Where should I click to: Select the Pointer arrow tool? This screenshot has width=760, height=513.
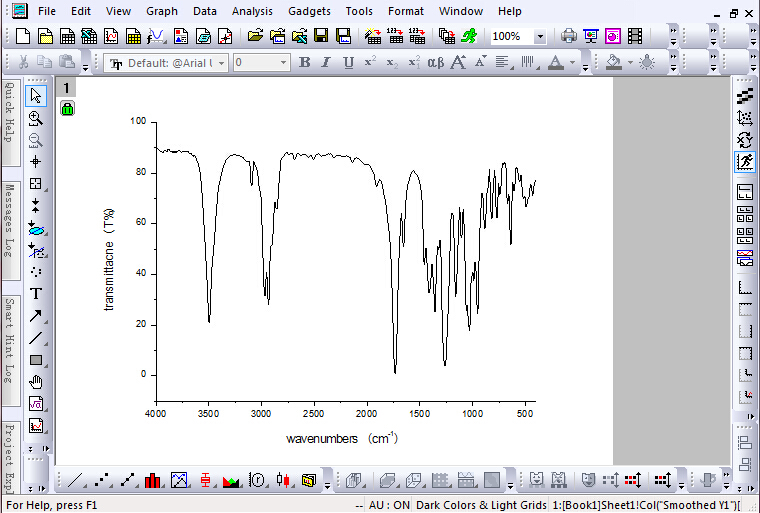[36, 96]
